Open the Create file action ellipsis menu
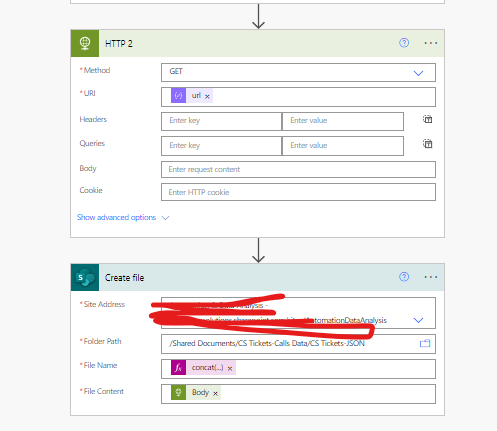Image resolution: width=497 pixels, height=431 pixels. [x=431, y=277]
